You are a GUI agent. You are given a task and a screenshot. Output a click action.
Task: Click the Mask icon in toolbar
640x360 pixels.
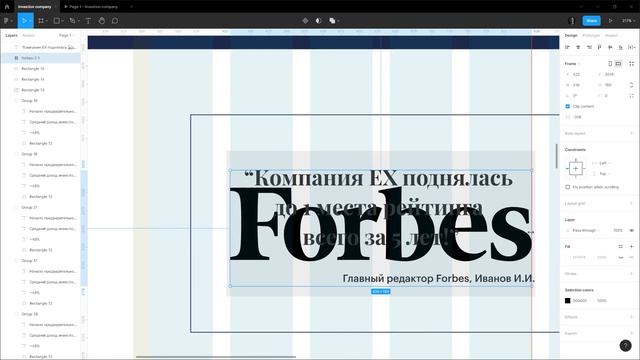(318, 20)
